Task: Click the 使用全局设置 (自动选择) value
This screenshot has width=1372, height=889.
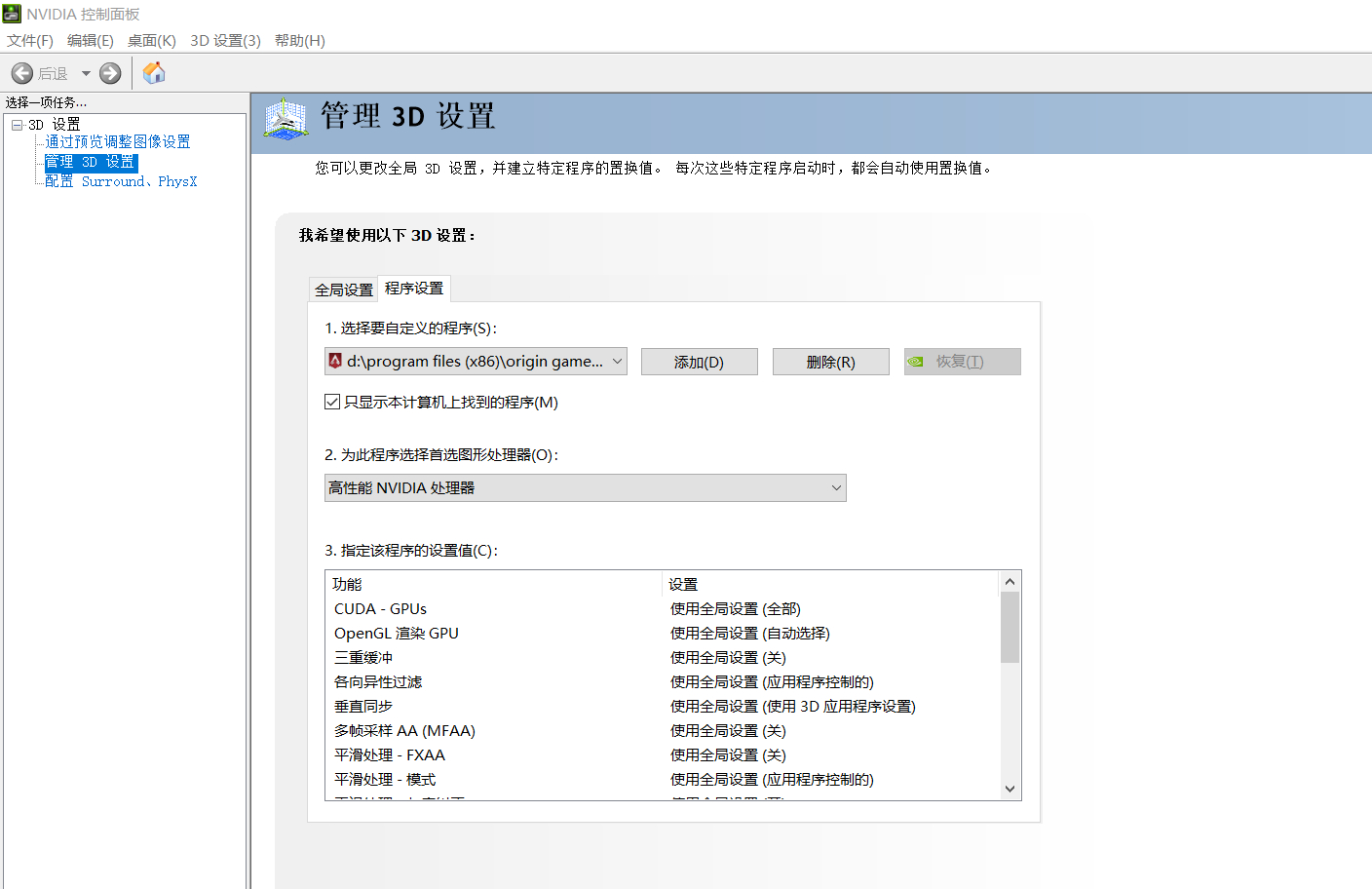Action: point(750,634)
